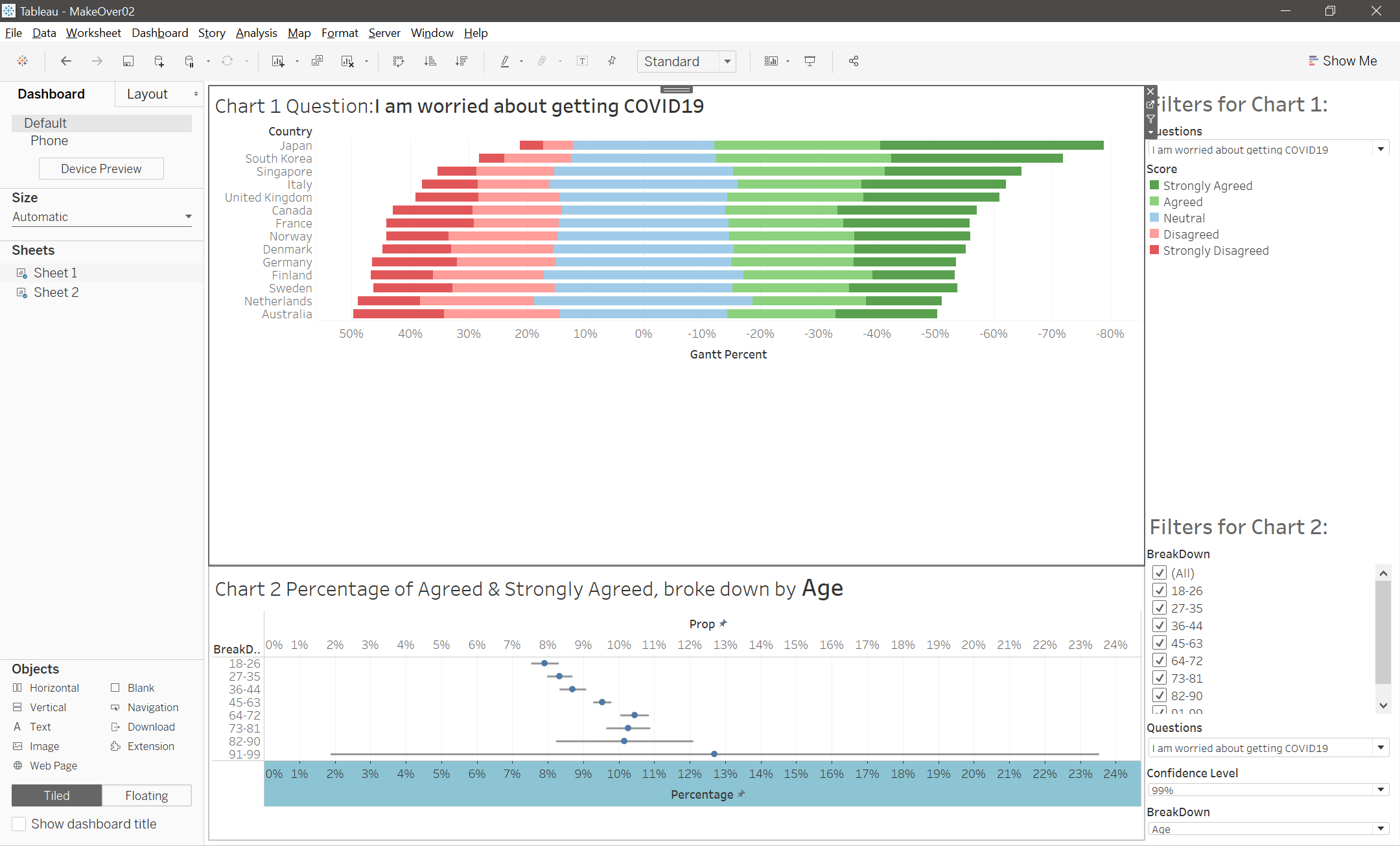Uncheck the 18-26 BreakDown checkbox
Image resolution: width=1400 pixels, height=846 pixels.
pos(1160,591)
